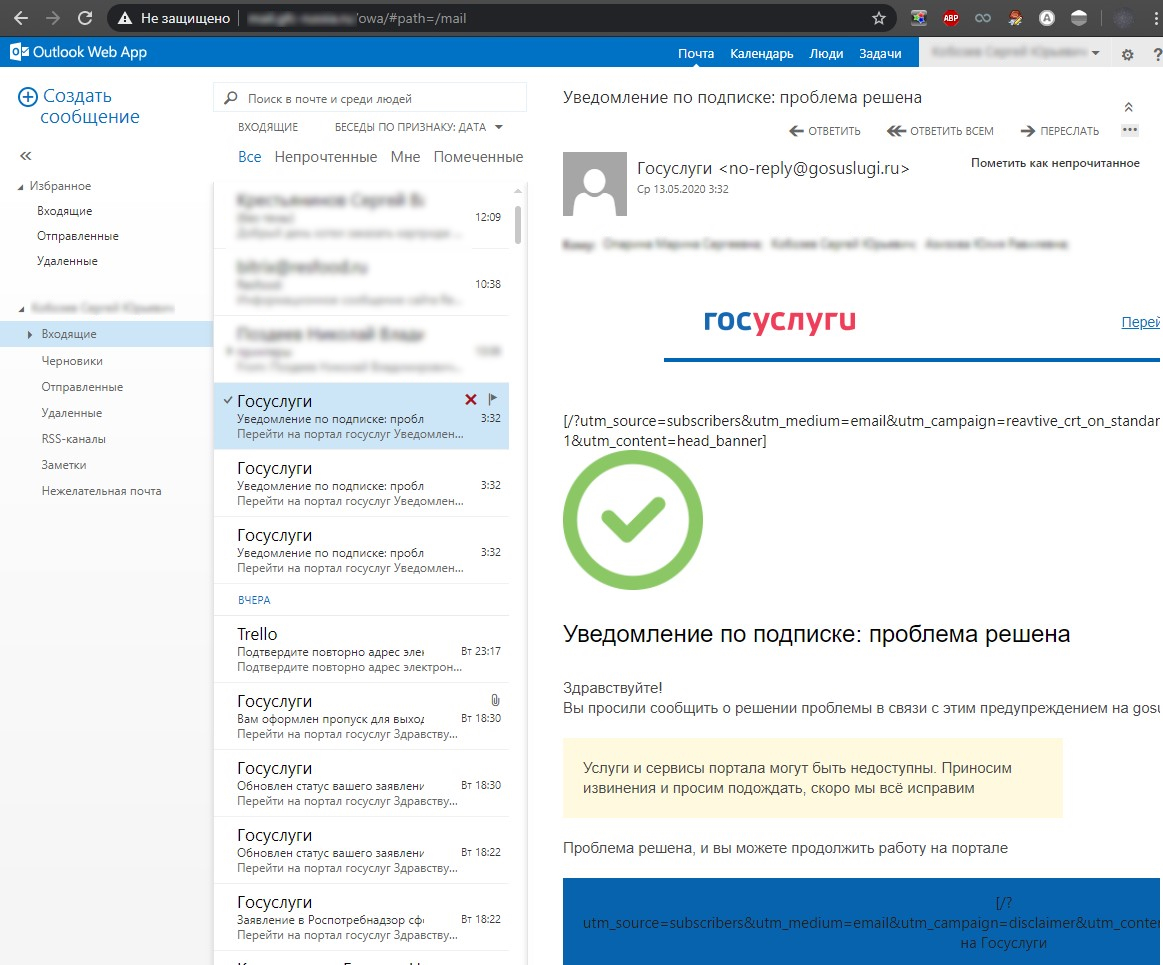
Task: Delete selected Госуслуги message with red X
Action: click(470, 400)
